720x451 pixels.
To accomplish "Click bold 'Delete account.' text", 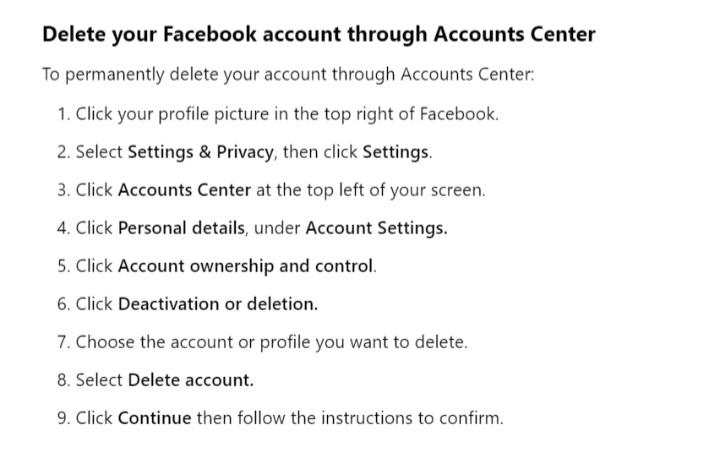I will coord(191,380).
